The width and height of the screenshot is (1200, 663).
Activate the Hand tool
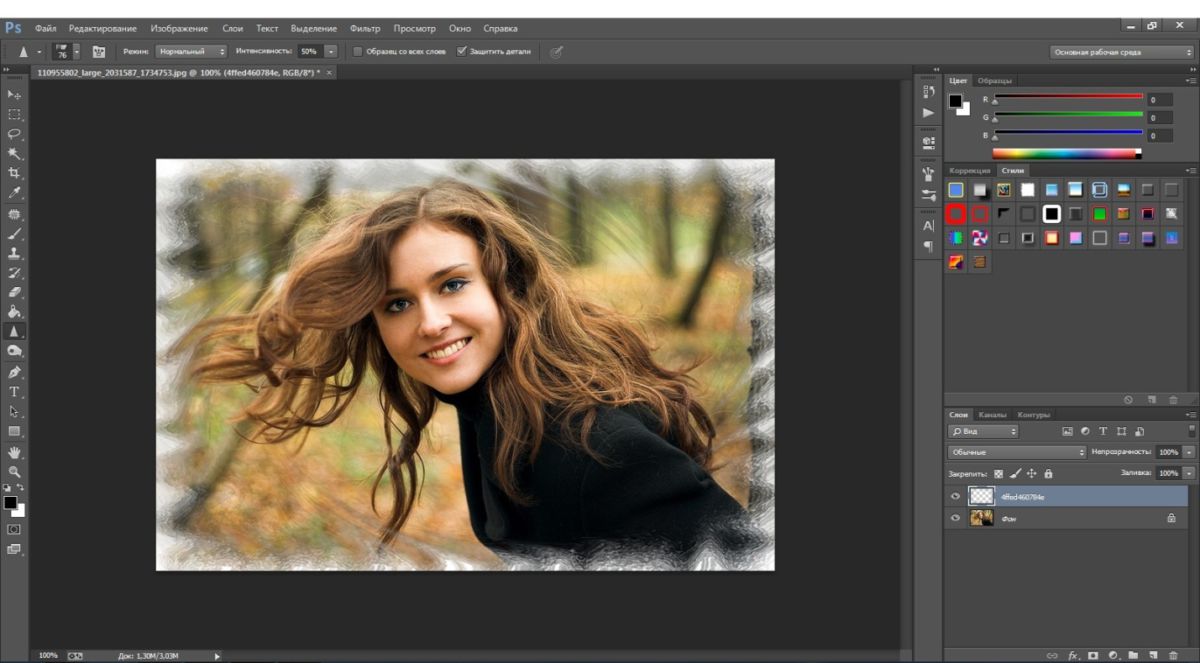(x=14, y=452)
